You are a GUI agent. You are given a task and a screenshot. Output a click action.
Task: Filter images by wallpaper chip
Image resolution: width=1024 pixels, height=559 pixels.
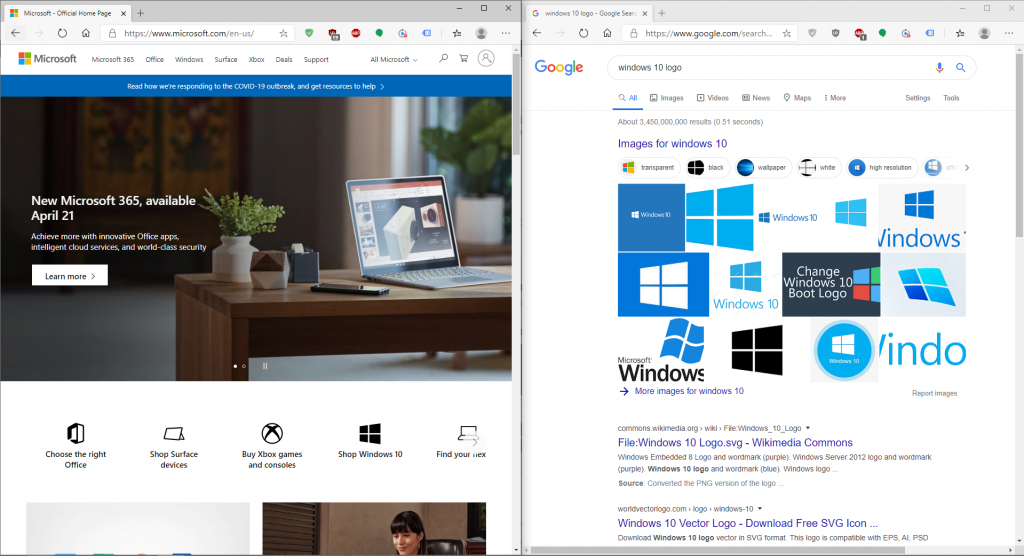(x=763, y=168)
